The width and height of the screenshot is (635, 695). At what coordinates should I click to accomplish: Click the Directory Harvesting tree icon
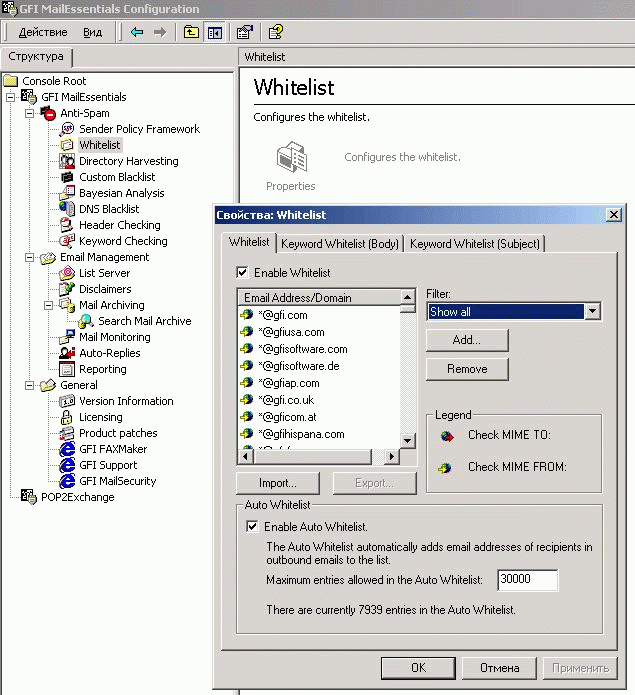[x=67, y=161]
